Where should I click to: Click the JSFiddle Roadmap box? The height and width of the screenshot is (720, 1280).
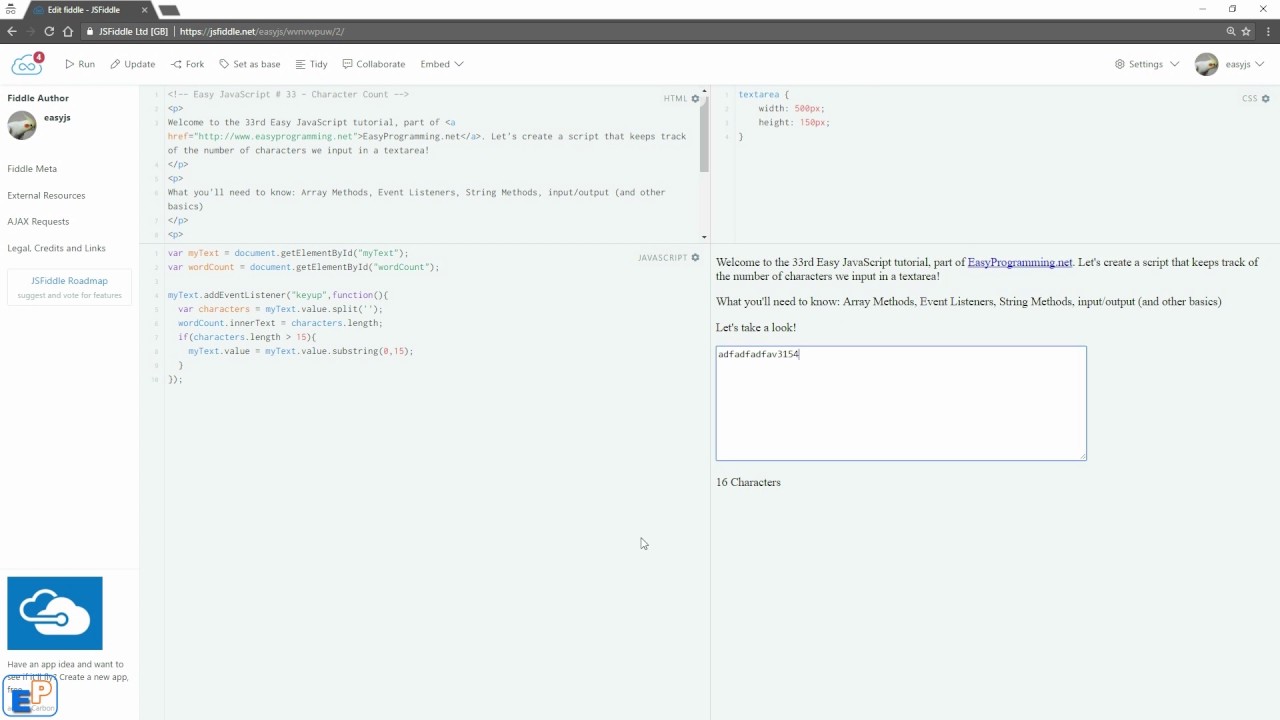point(69,287)
